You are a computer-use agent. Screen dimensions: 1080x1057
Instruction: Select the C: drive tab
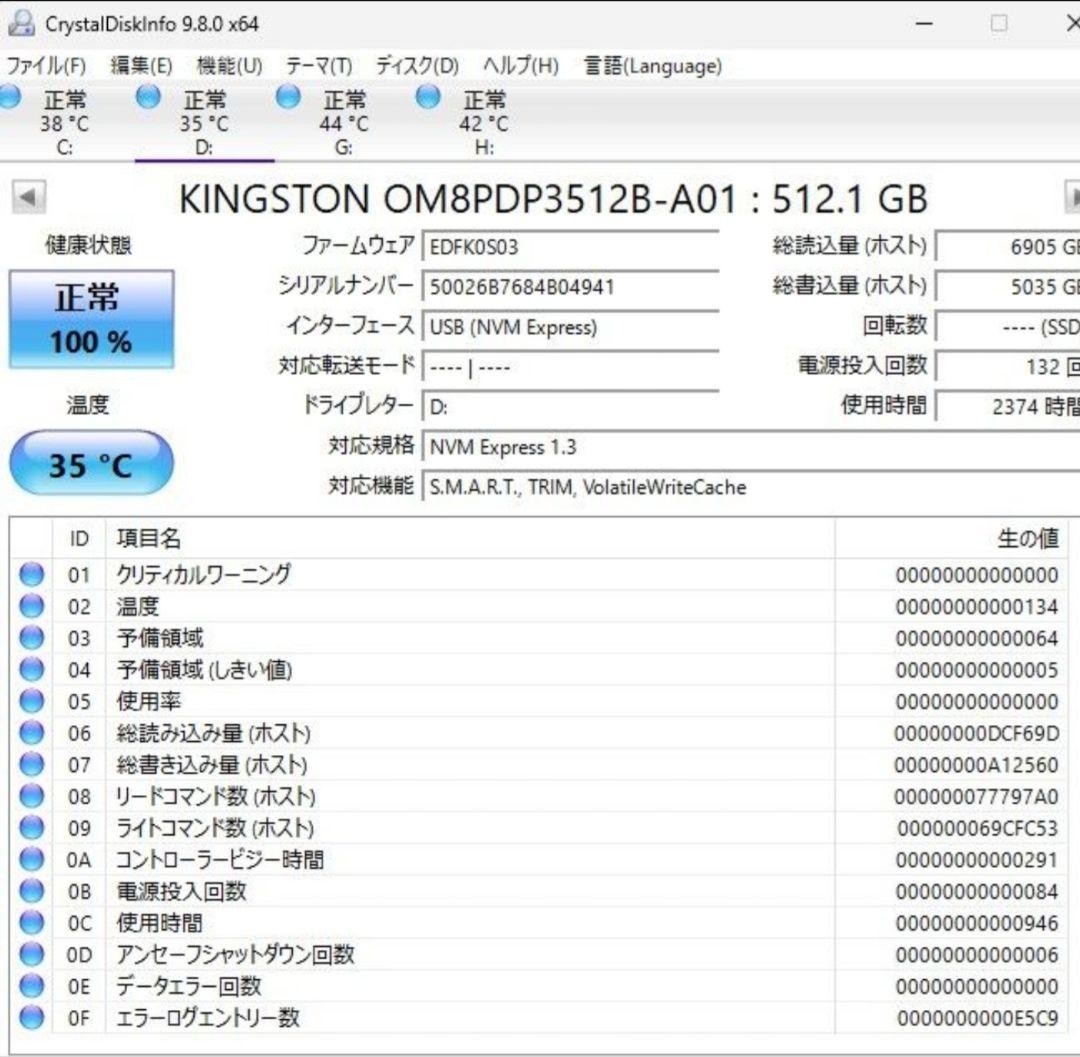coord(64,122)
